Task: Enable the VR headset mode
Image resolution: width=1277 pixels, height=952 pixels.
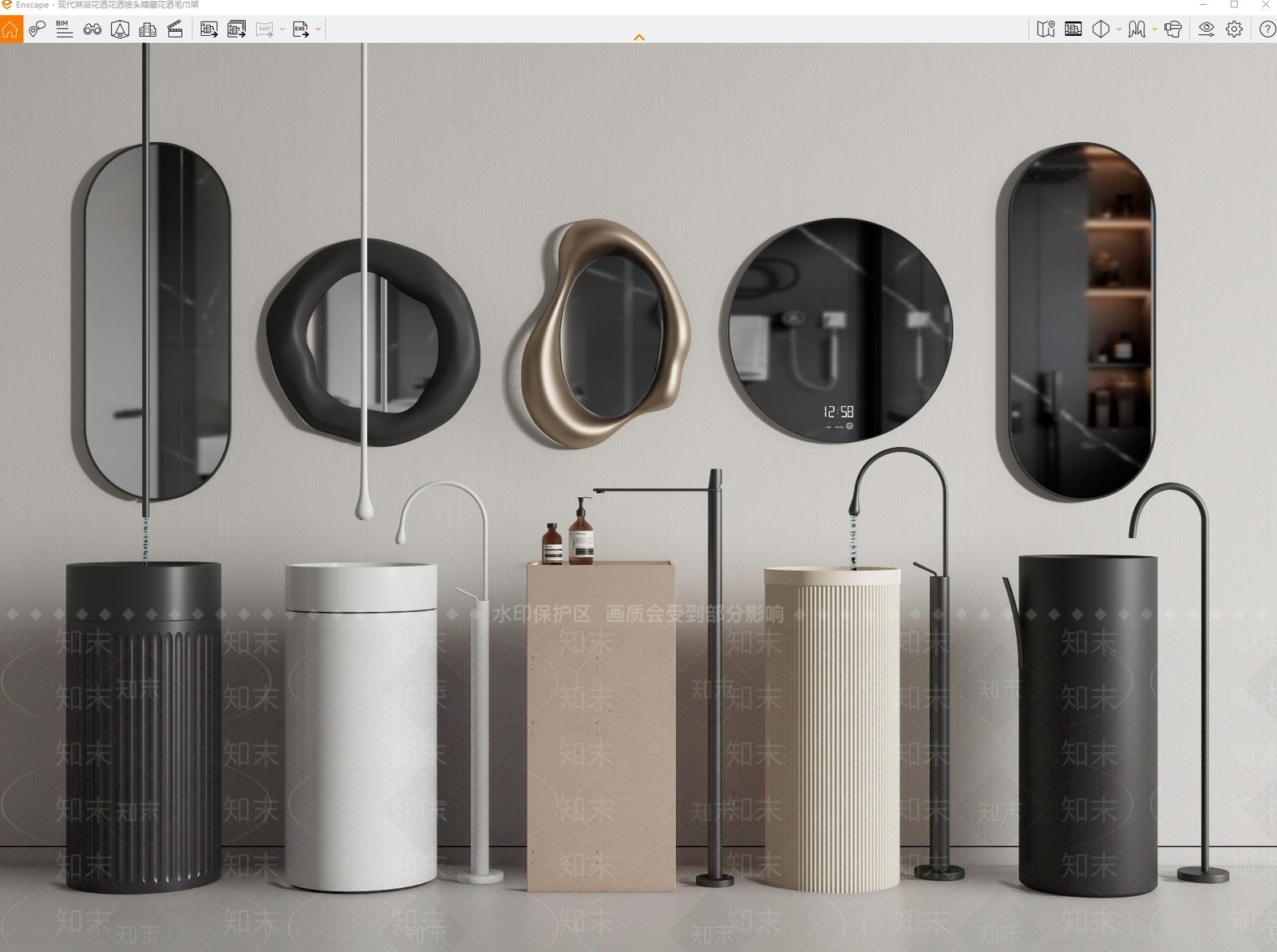Action: pyautogui.click(x=1172, y=30)
